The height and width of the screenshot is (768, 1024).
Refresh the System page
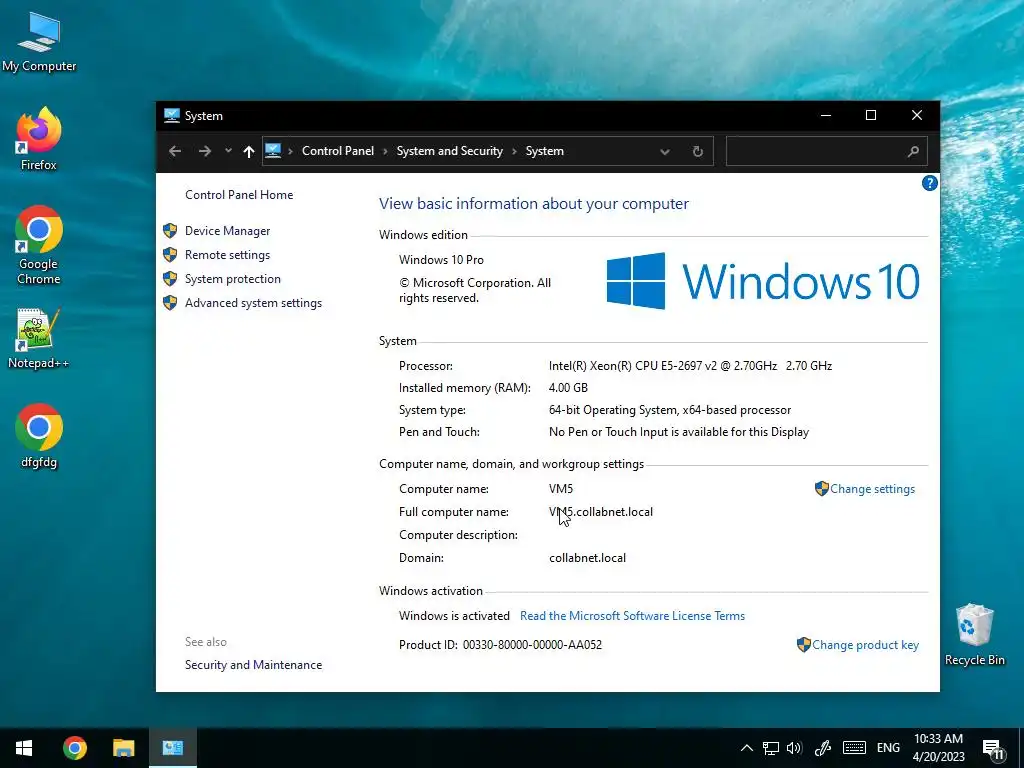pyautogui.click(x=697, y=152)
